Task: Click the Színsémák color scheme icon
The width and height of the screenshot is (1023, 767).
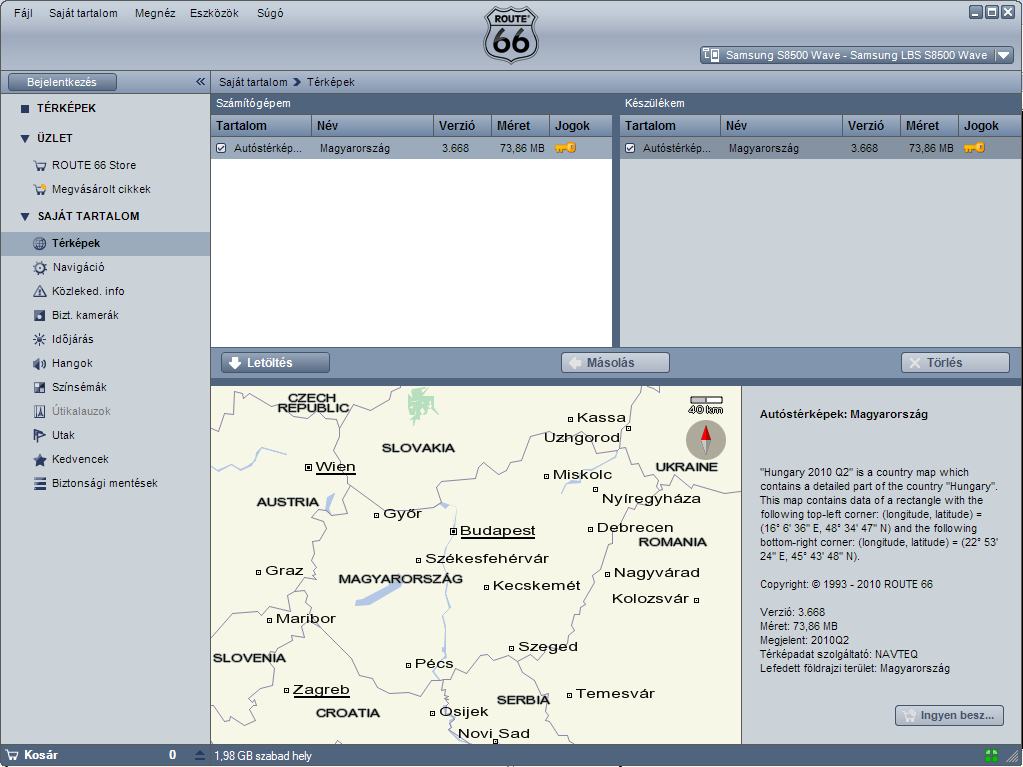Action: 40,387
